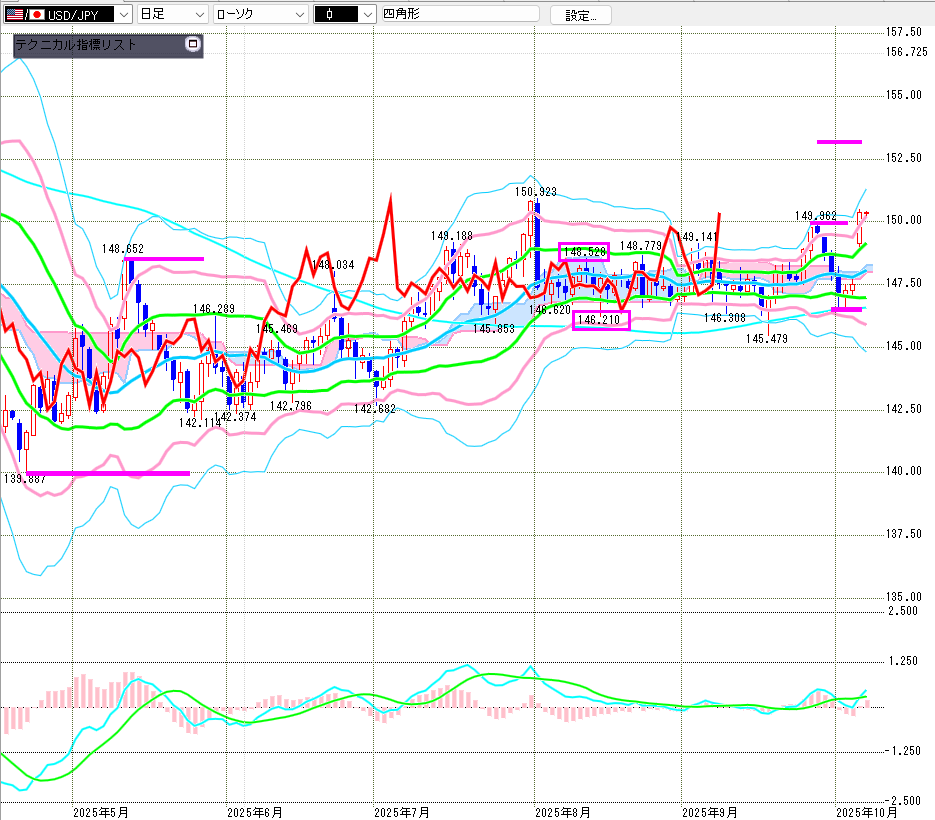Select the magenta rectangle around 146.210
The width and height of the screenshot is (935, 820).
(x=601, y=320)
